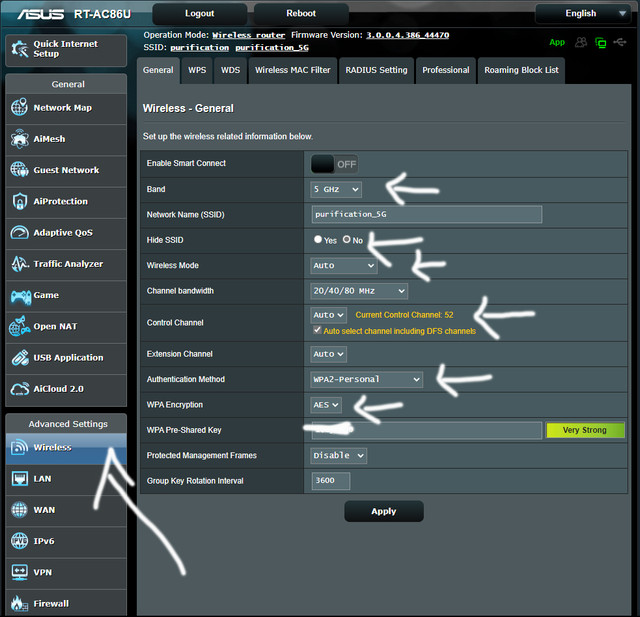Click the Firewall menu label
640x617 pixels.
coord(51,603)
